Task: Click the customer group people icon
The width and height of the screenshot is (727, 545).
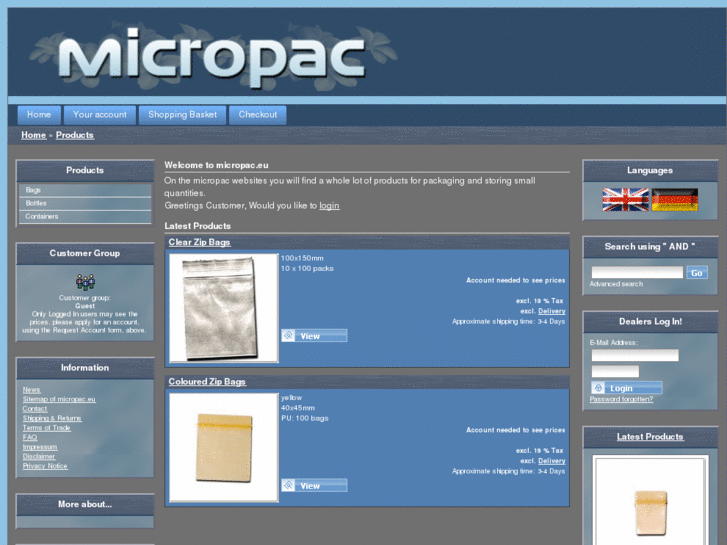Action: [85, 282]
